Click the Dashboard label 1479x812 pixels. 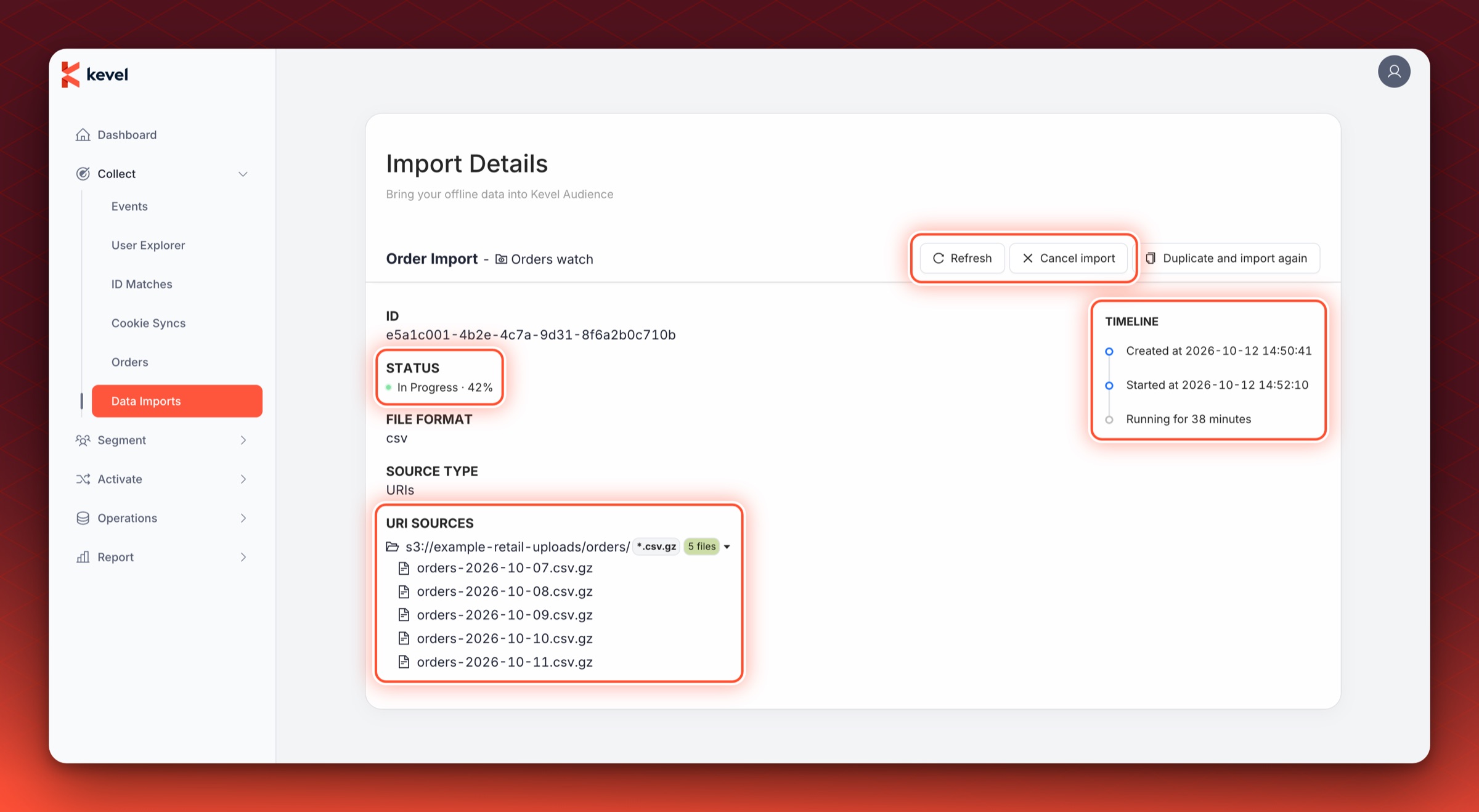pyautogui.click(x=127, y=135)
